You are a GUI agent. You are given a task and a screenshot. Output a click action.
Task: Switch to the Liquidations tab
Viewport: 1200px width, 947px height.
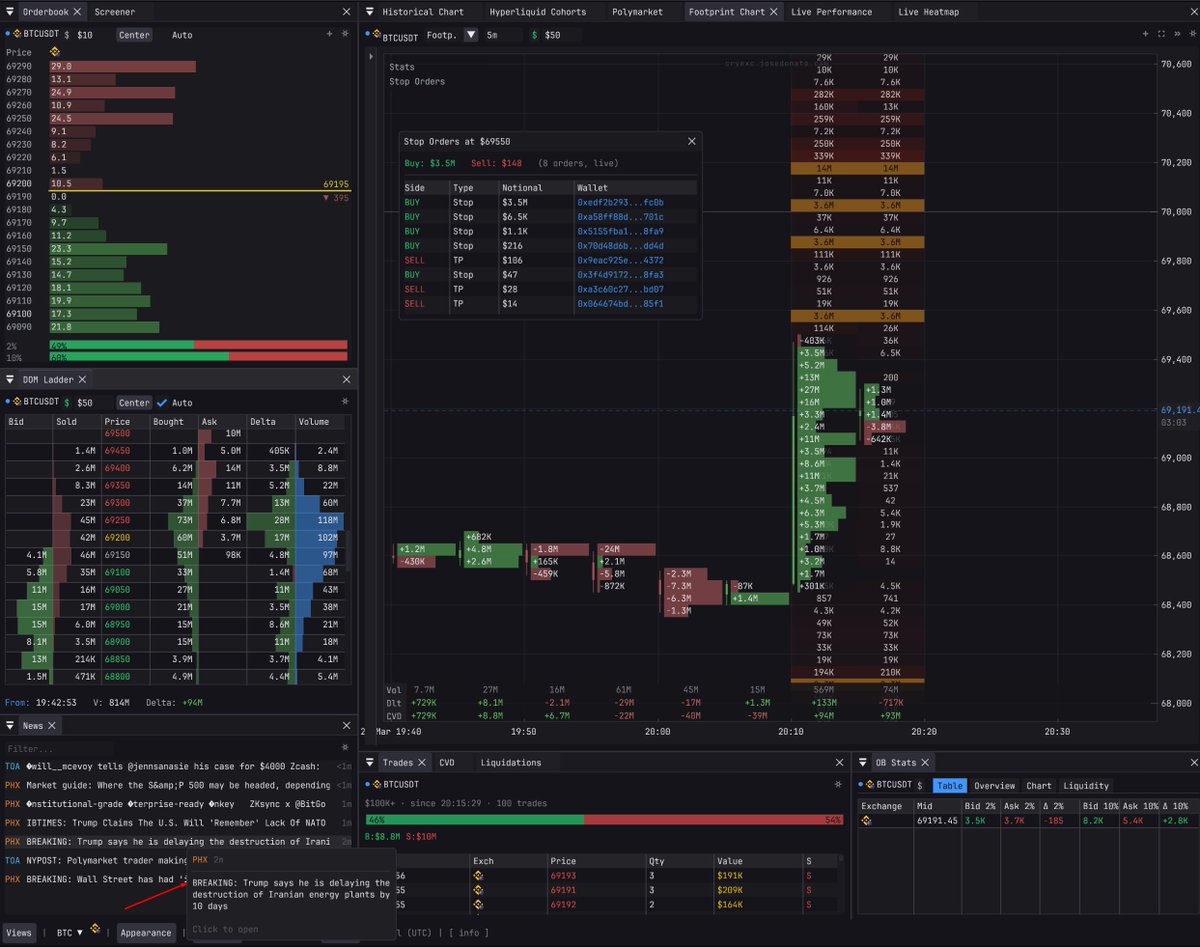coord(510,762)
